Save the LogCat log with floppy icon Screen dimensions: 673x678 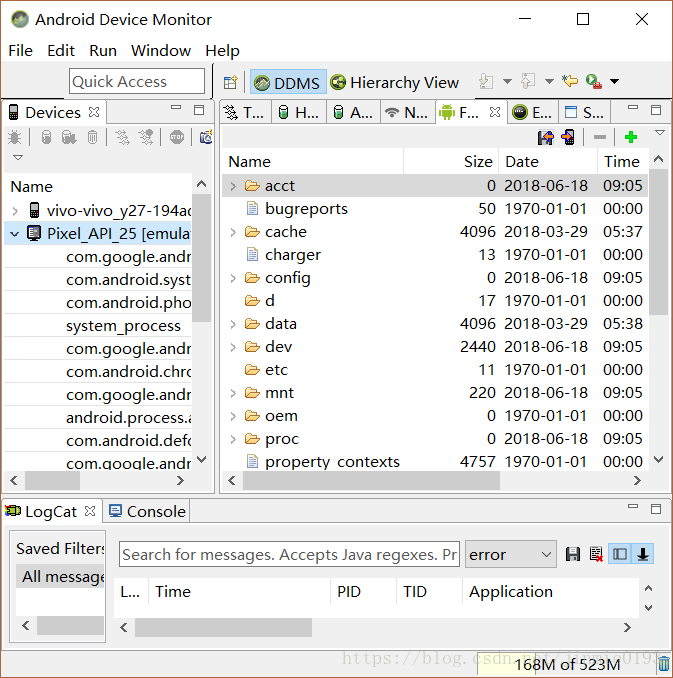(x=573, y=554)
